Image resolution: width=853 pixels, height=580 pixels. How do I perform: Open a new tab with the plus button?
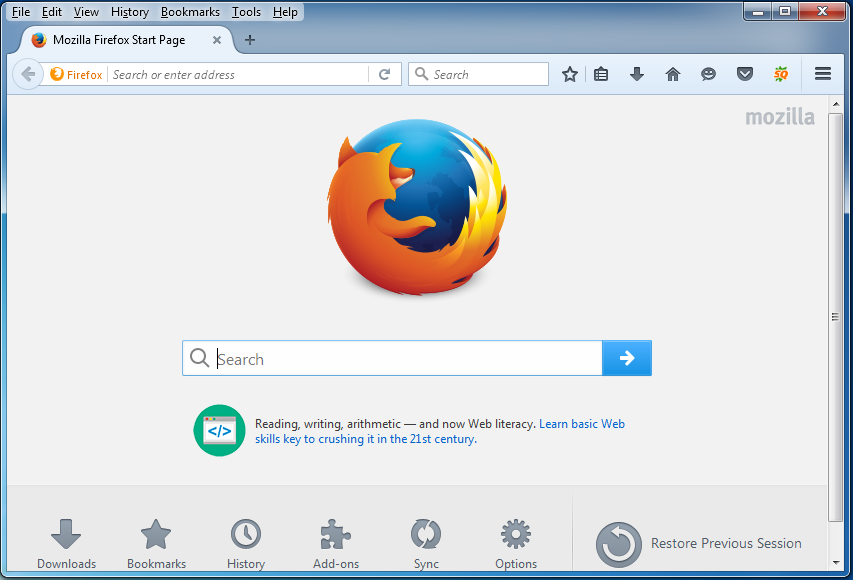pyautogui.click(x=250, y=40)
